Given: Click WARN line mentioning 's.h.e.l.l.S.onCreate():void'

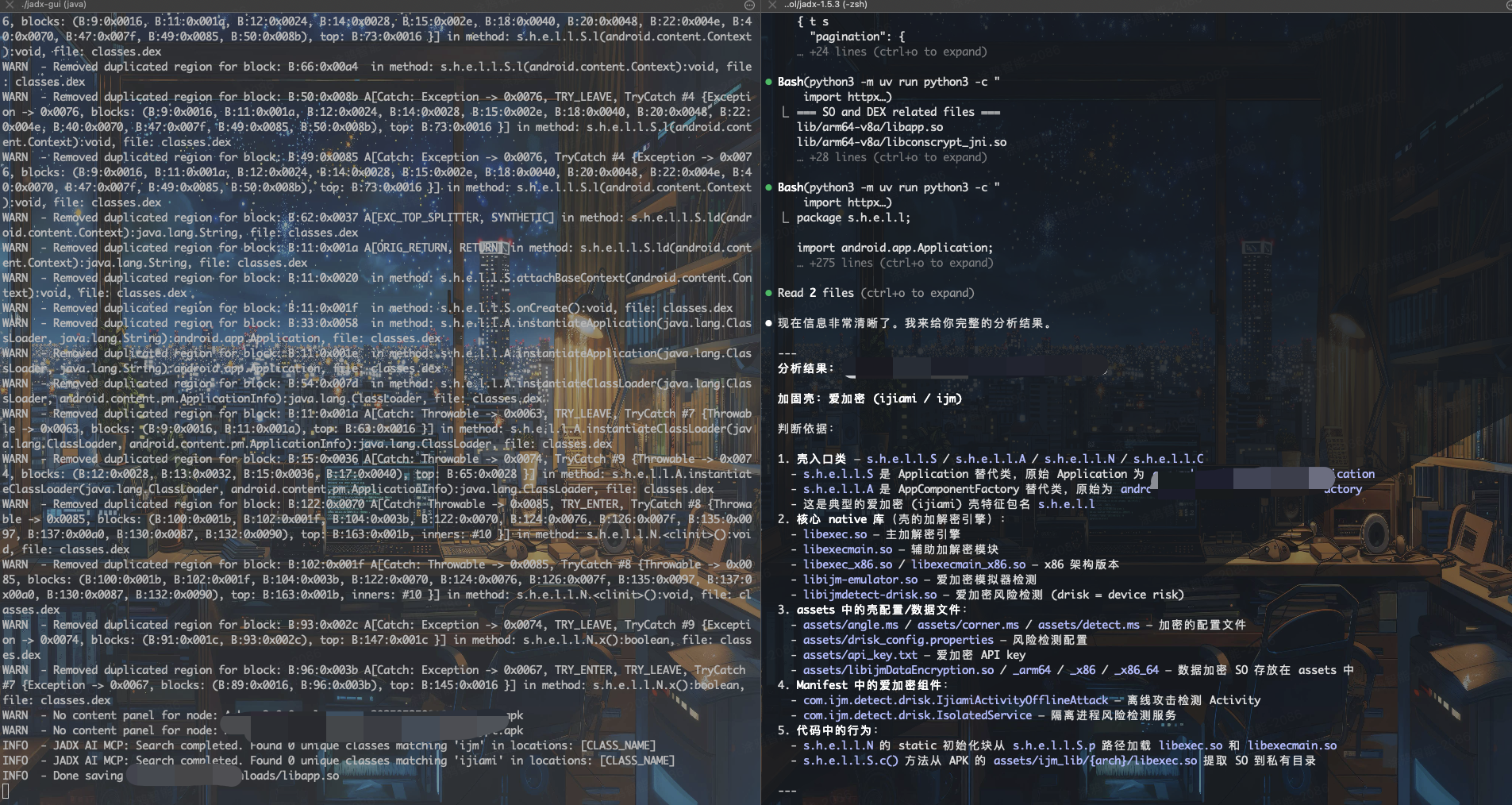Looking at the screenshot, I should click(367, 308).
